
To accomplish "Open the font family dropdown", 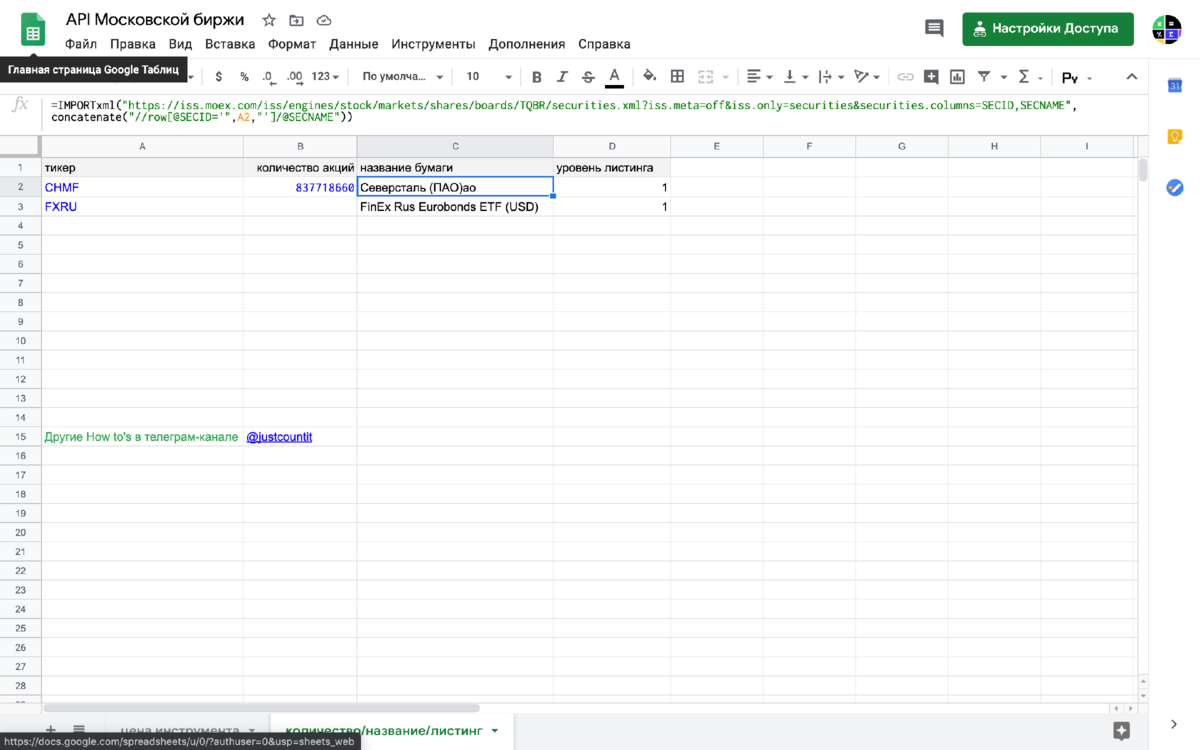I will click(403, 77).
